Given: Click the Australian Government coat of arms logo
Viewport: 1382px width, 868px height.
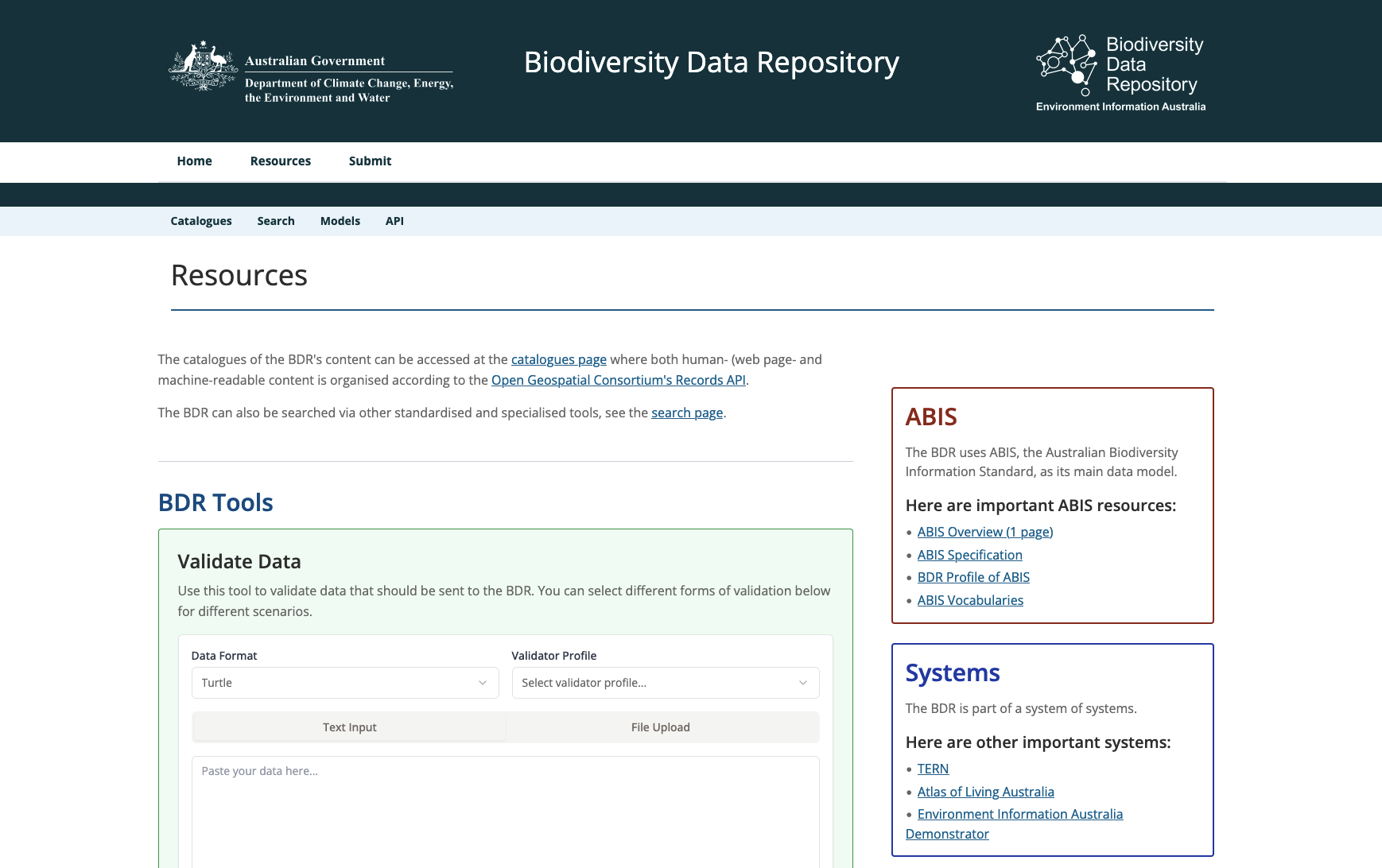Looking at the screenshot, I should (x=204, y=66).
